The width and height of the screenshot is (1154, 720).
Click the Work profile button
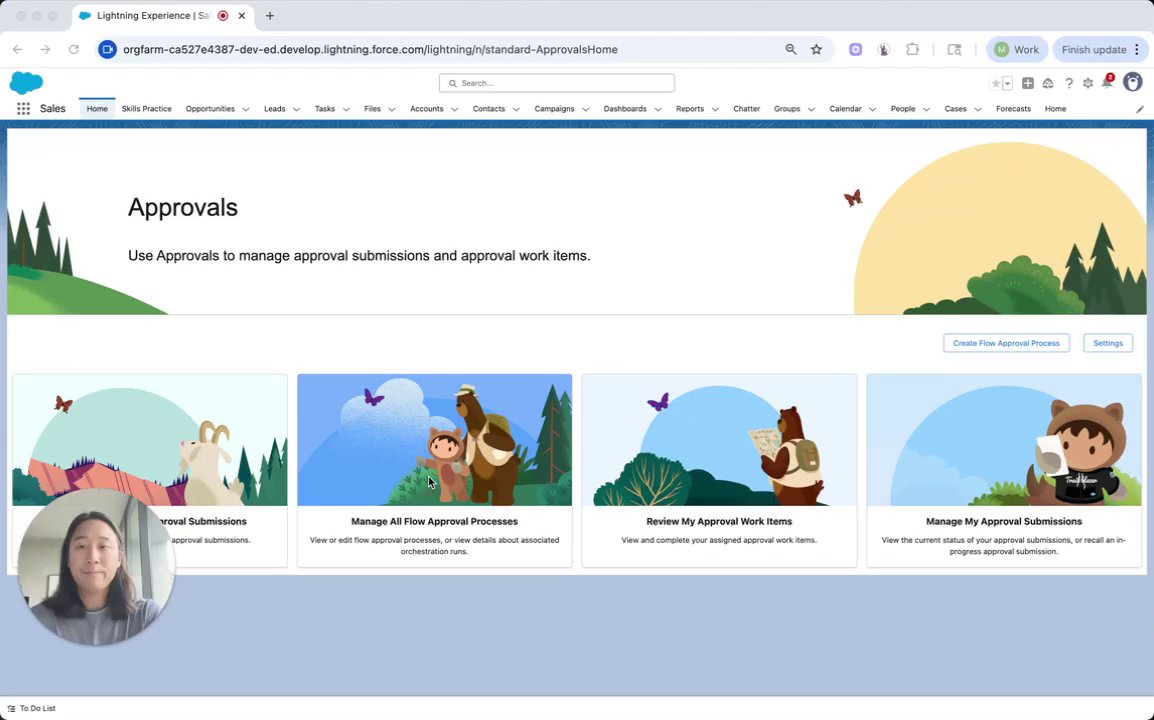(1016, 49)
